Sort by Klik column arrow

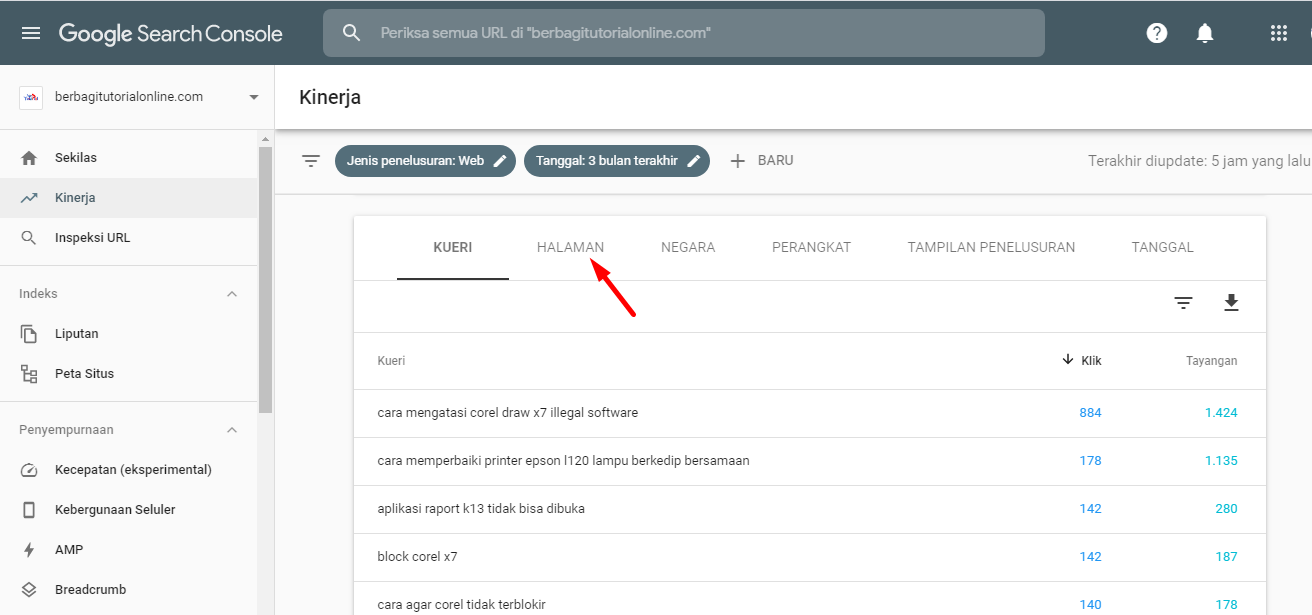(1068, 359)
